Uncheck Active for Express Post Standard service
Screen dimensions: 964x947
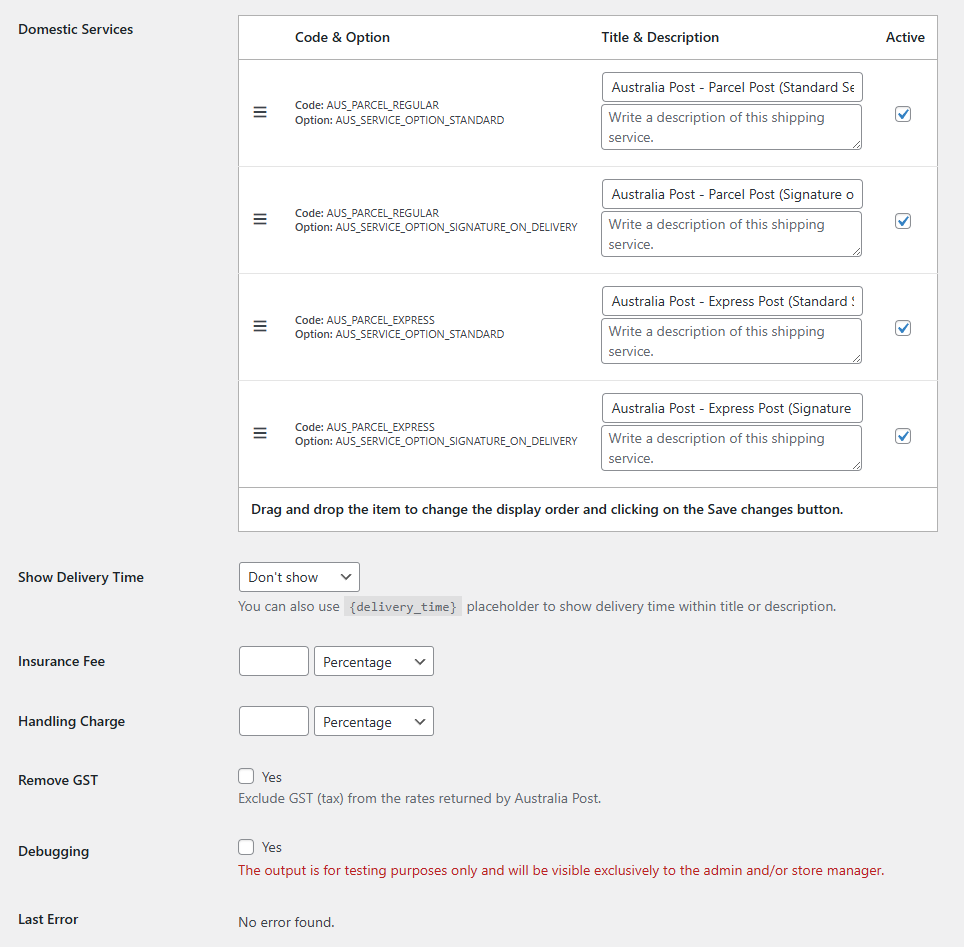click(x=903, y=328)
